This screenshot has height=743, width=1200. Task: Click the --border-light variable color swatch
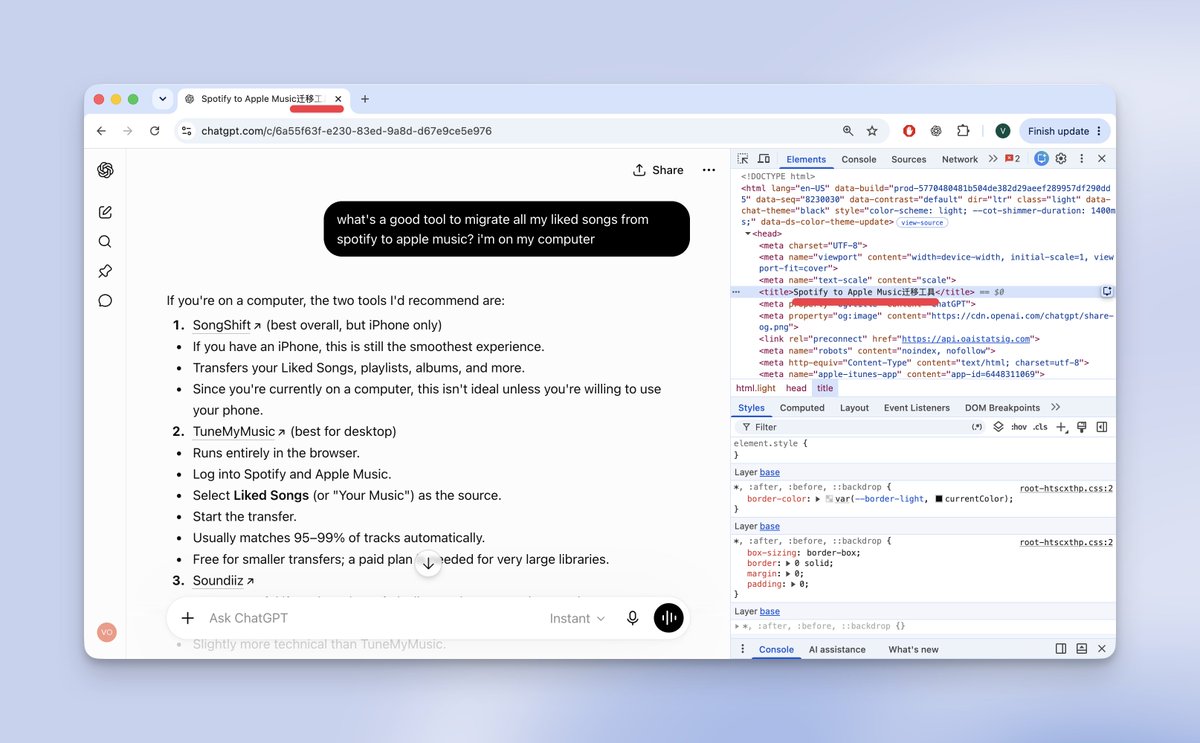click(829, 498)
